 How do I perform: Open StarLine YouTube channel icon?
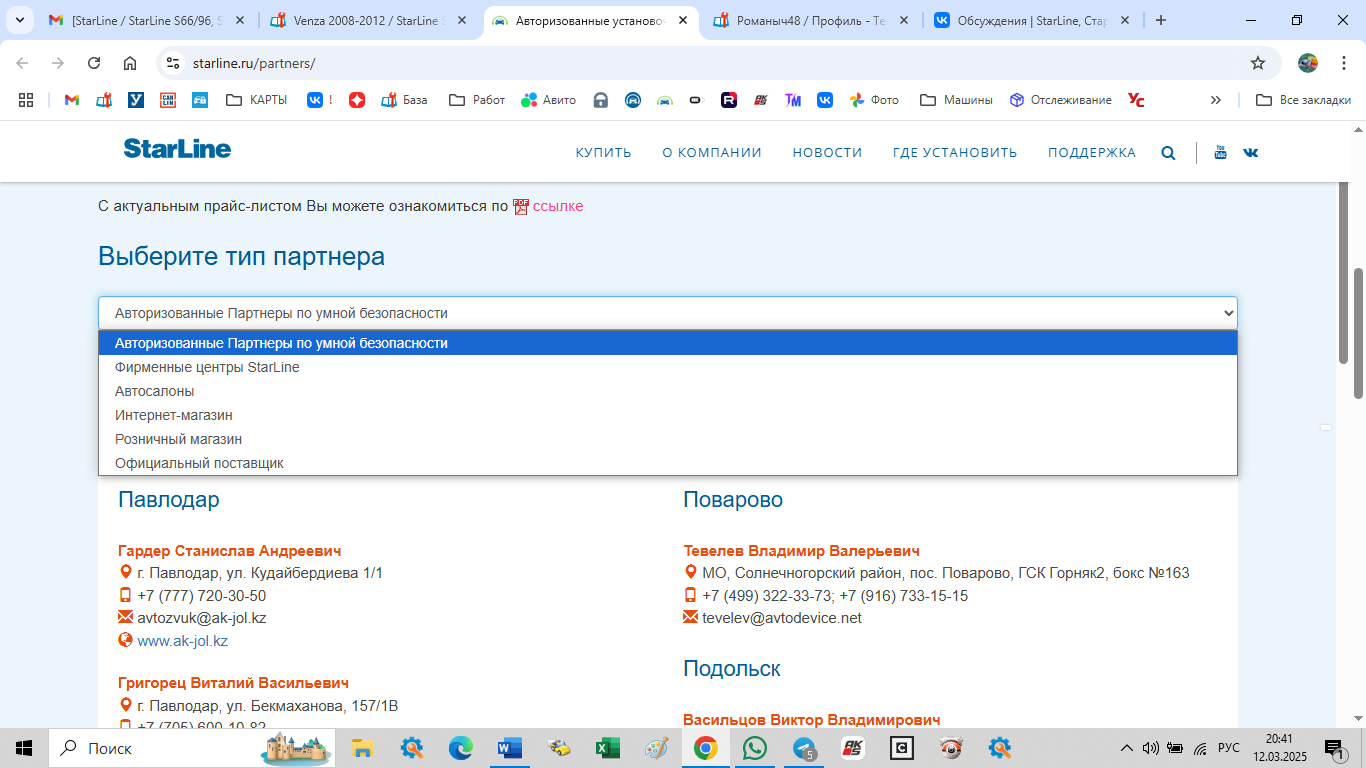point(1220,153)
